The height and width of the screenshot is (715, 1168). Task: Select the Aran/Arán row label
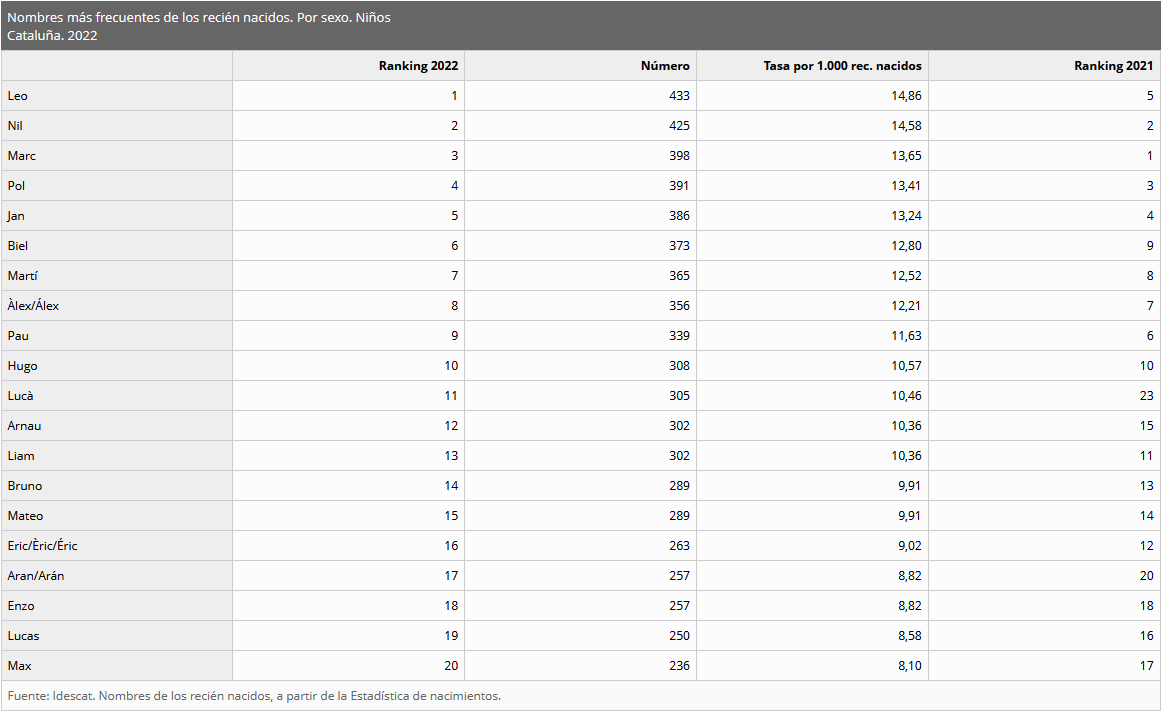pyautogui.click(x=117, y=576)
